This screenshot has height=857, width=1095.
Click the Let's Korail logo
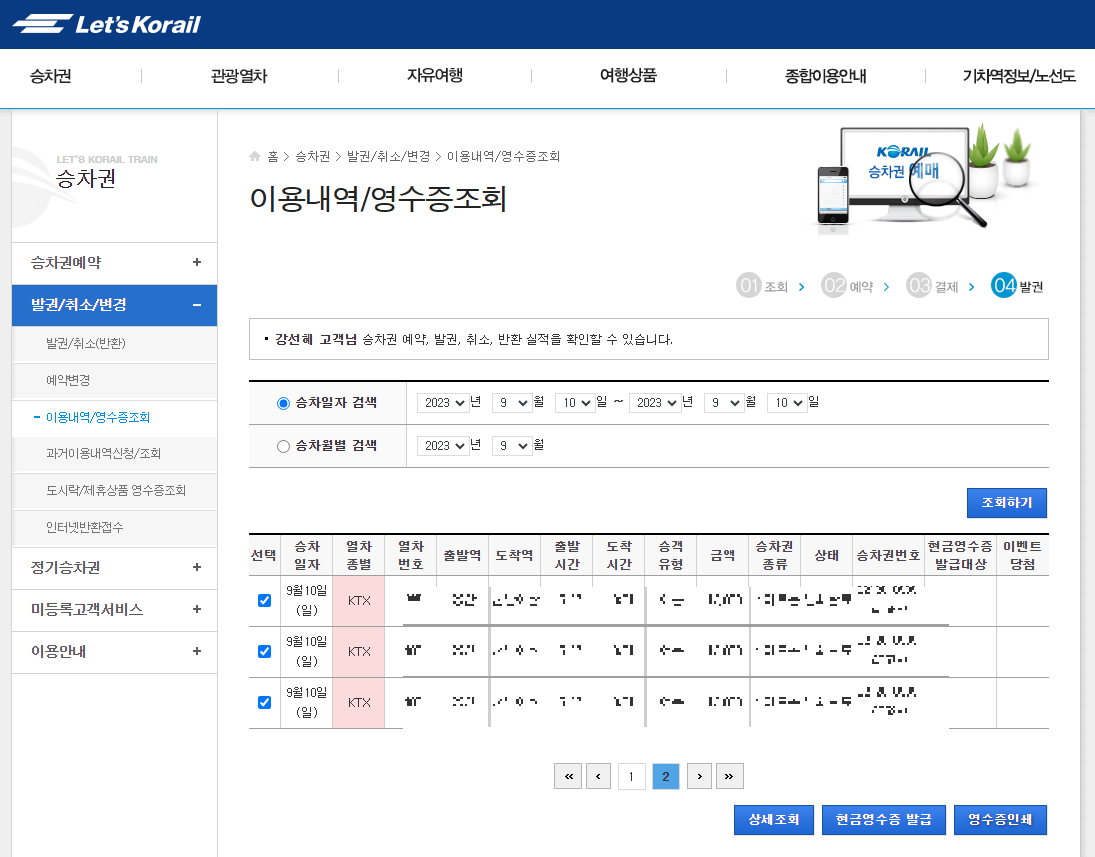tap(106, 24)
